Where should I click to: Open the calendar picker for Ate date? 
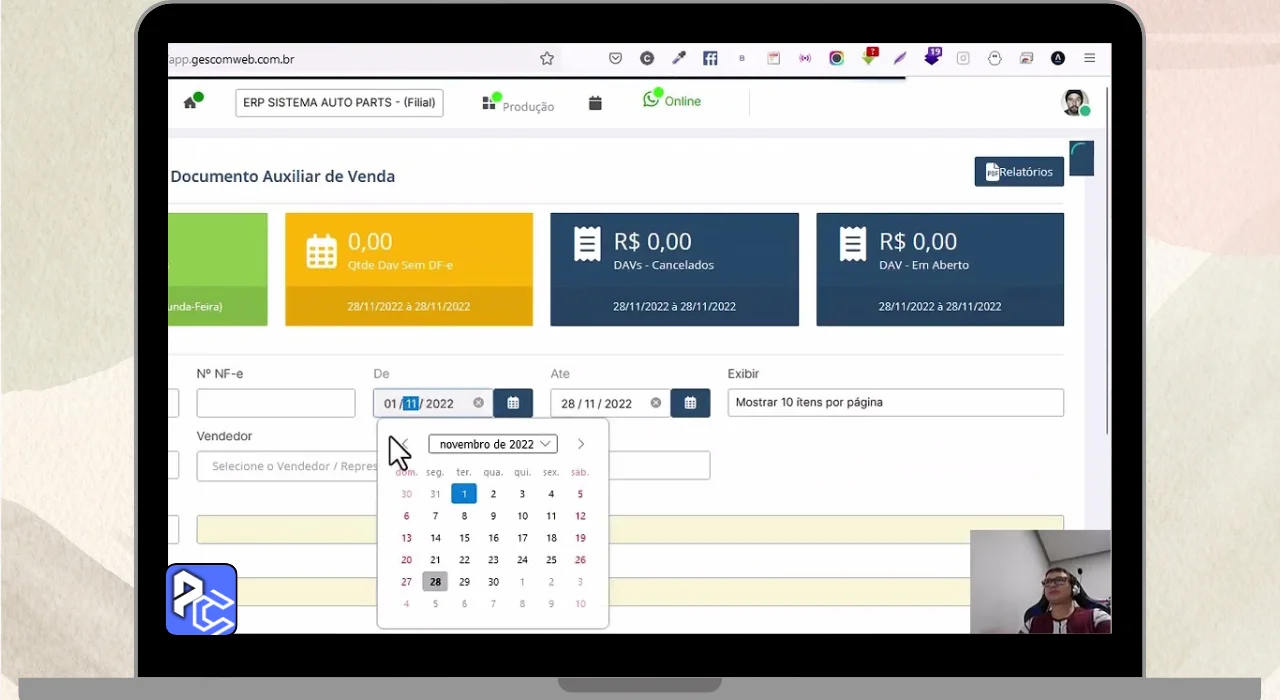pyautogui.click(x=690, y=403)
